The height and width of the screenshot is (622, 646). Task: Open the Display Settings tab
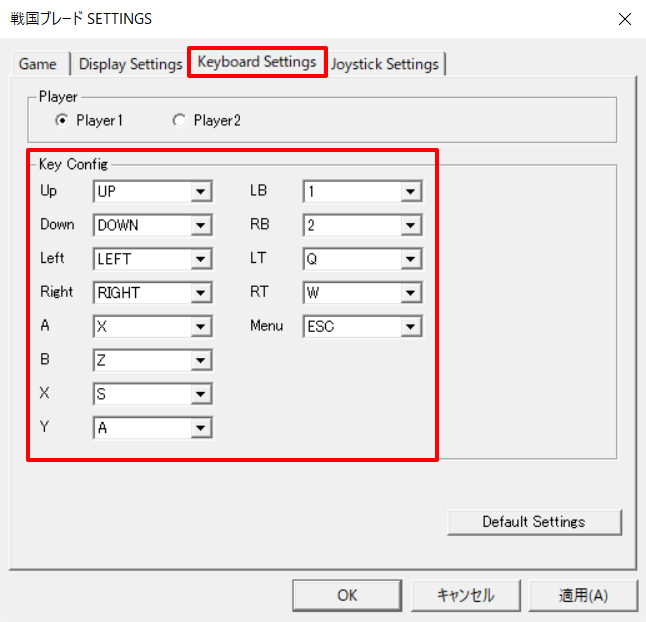pyautogui.click(x=130, y=64)
